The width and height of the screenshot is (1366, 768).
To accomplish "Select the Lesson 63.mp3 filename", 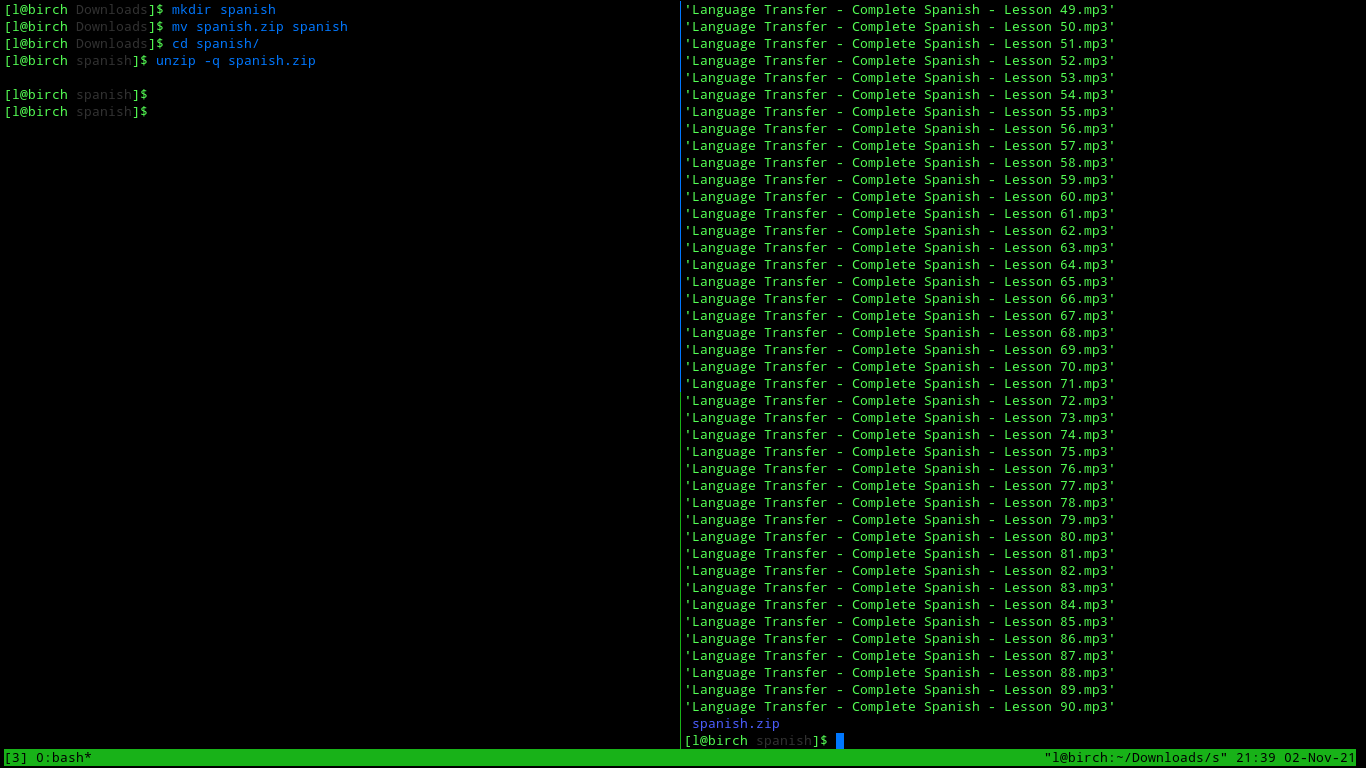I will pyautogui.click(x=900, y=248).
